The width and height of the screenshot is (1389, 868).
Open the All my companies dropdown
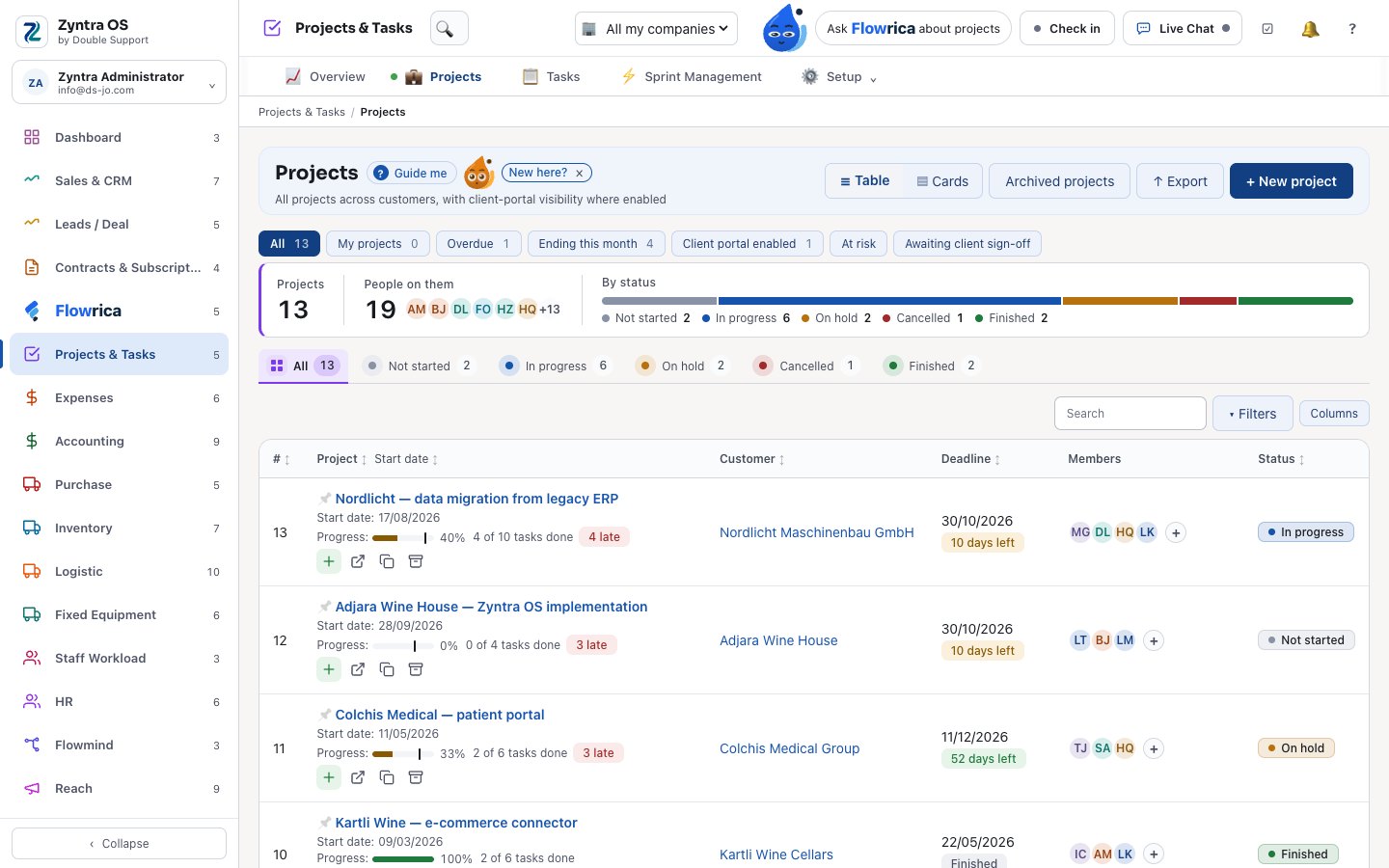coord(656,29)
